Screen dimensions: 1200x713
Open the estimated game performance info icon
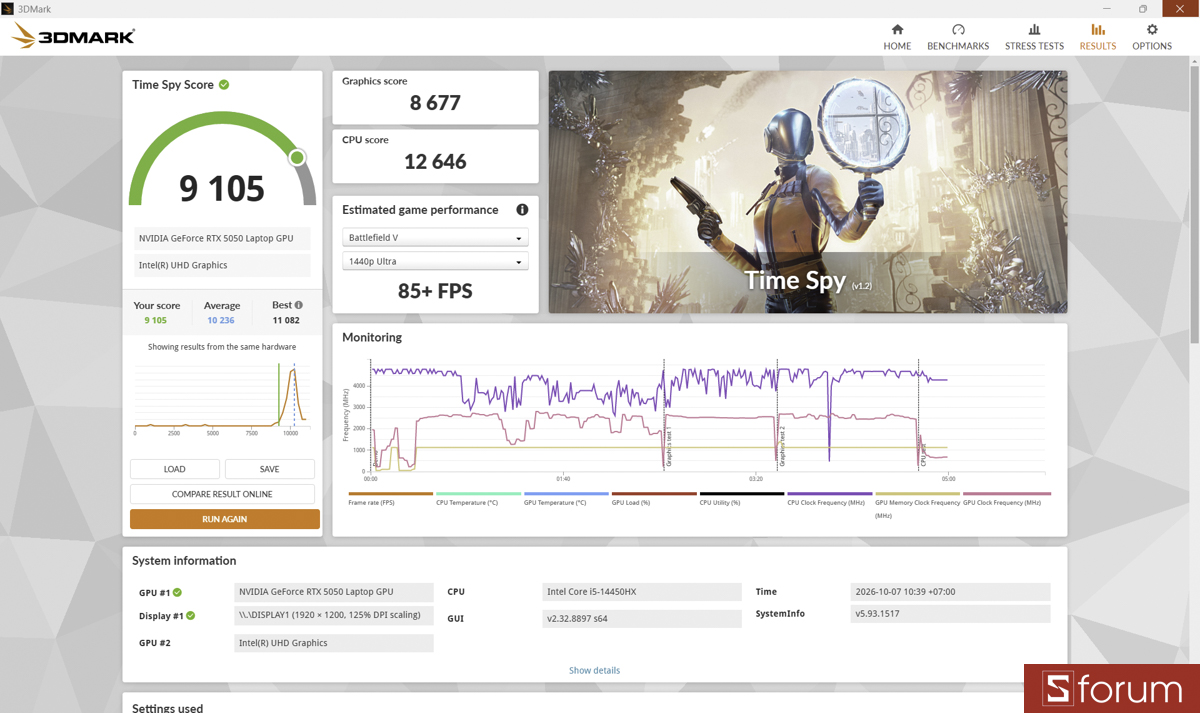(x=522, y=210)
